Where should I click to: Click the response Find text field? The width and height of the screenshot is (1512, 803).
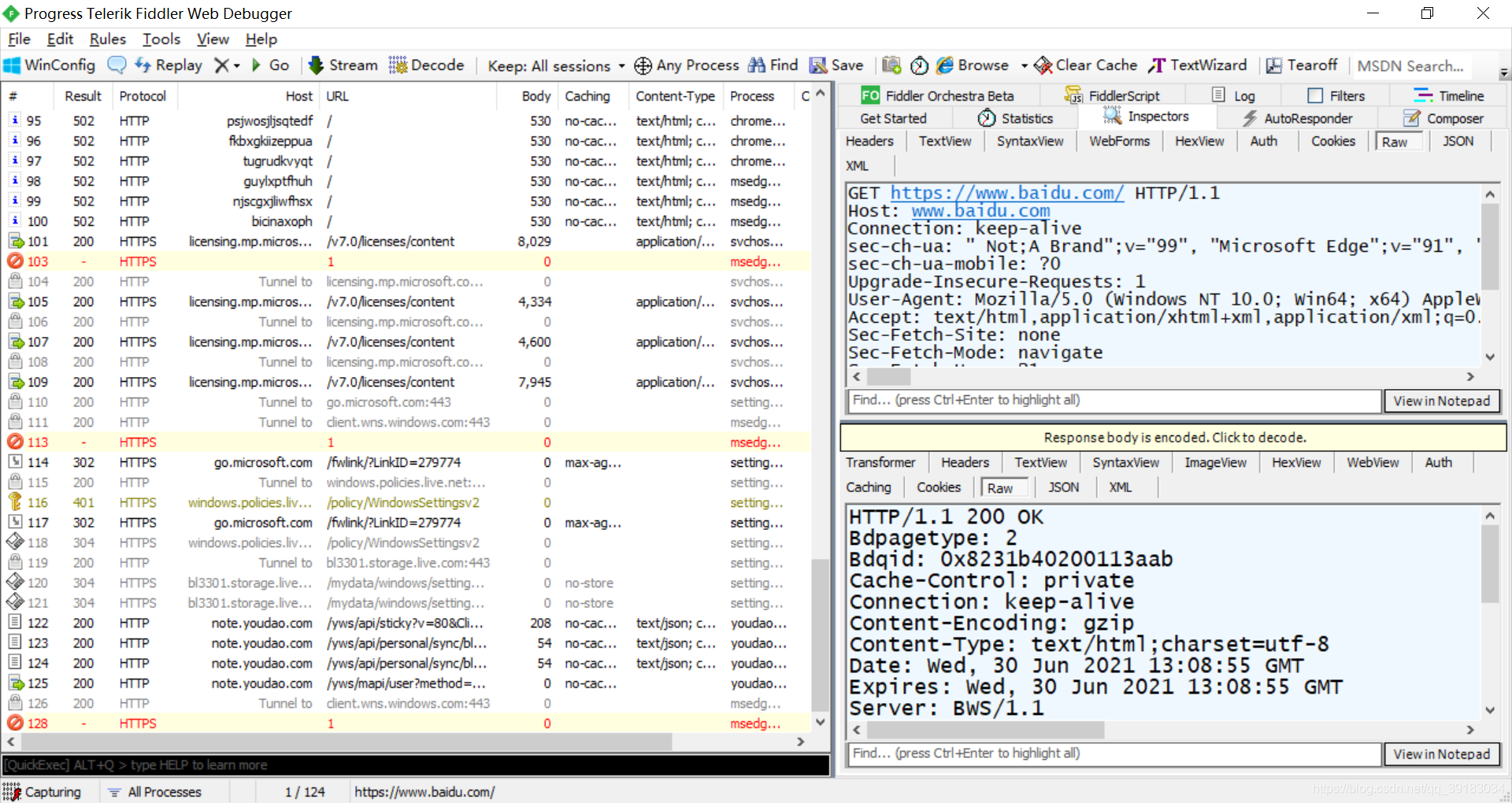pyautogui.click(x=1114, y=754)
